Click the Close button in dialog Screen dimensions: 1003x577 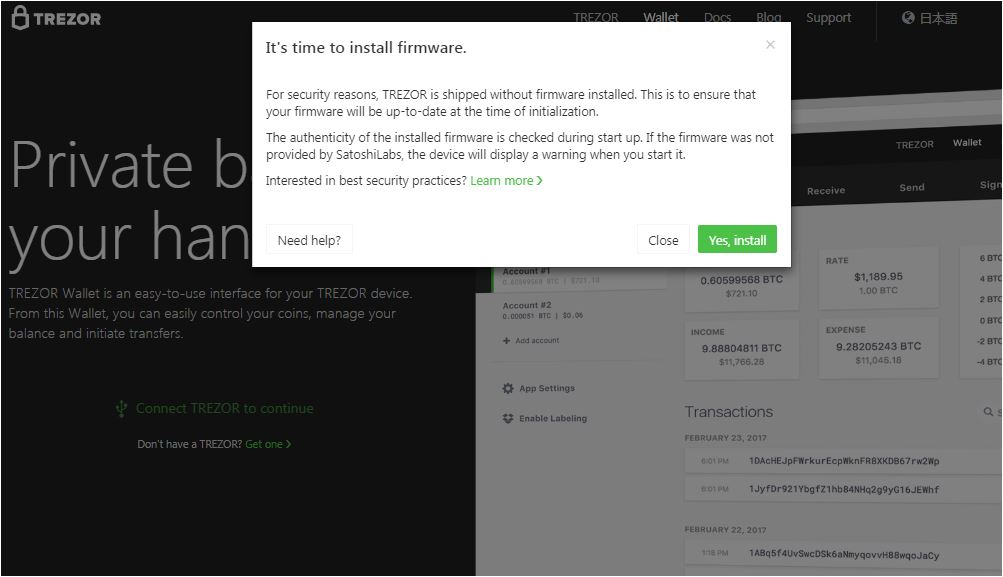click(x=663, y=240)
